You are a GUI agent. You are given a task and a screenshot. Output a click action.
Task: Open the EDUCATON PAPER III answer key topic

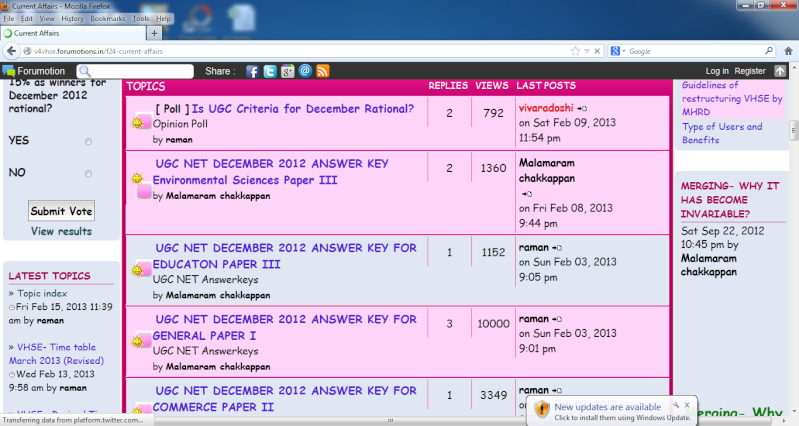click(x=285, y=256)
